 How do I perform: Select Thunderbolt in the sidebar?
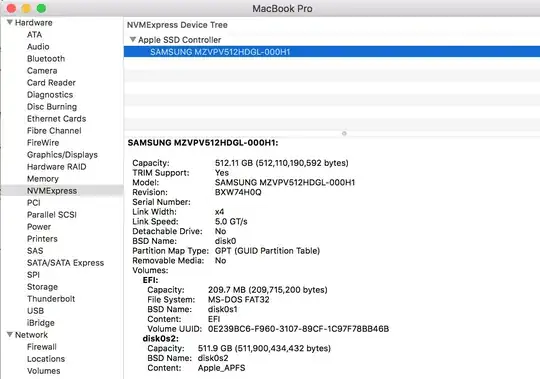[51, 299]
